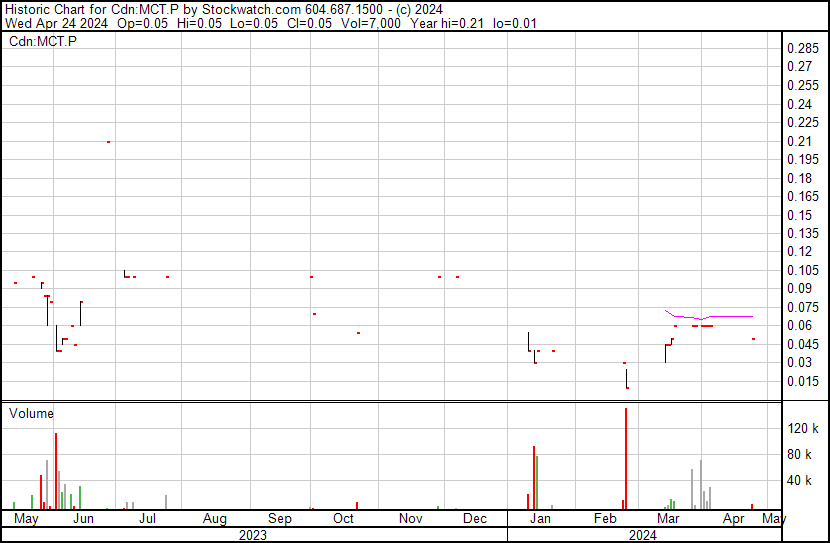Image resolution: width=830 pixels, height=543 pixels.
Task: Click the '2024' year label
Action: (x=643, y=535)
